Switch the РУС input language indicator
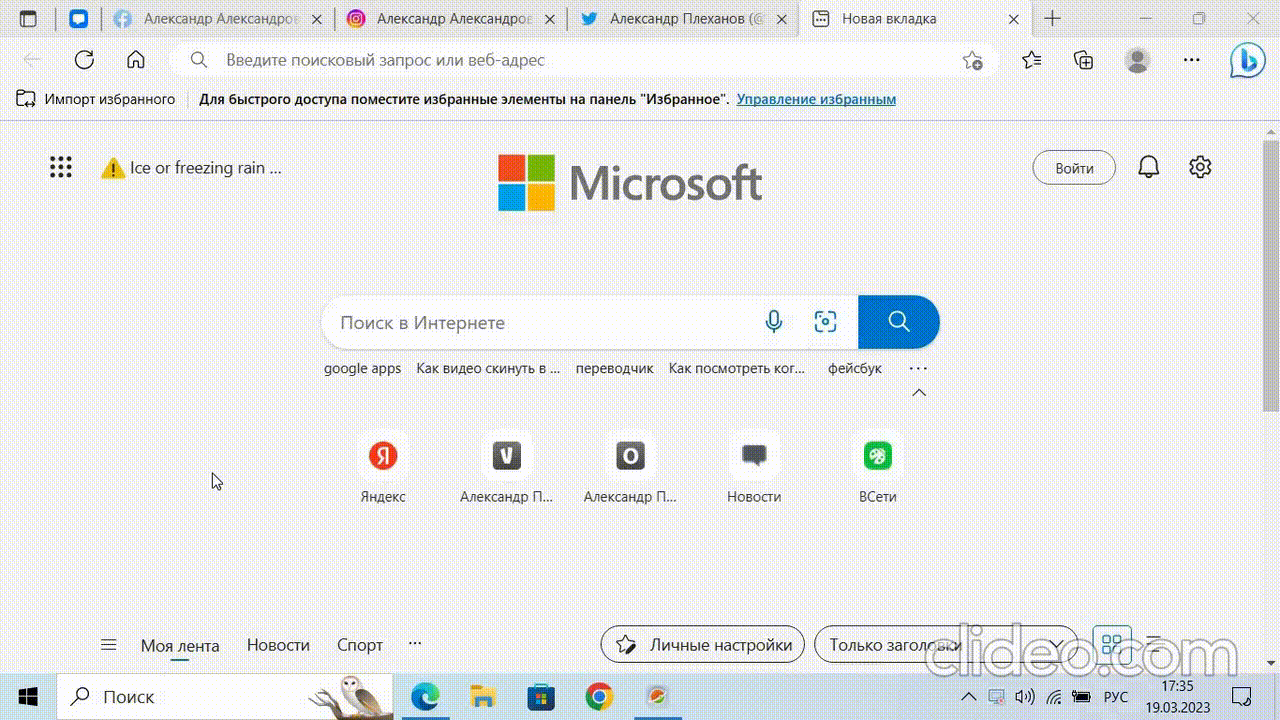The width and height of the screenshot is (1280, 720). 1116,697
